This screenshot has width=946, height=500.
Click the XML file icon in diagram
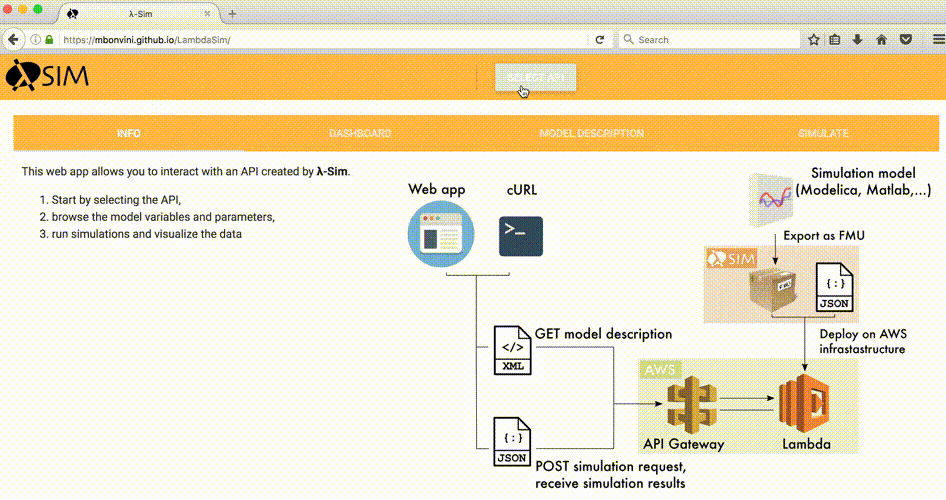(512, 350)
